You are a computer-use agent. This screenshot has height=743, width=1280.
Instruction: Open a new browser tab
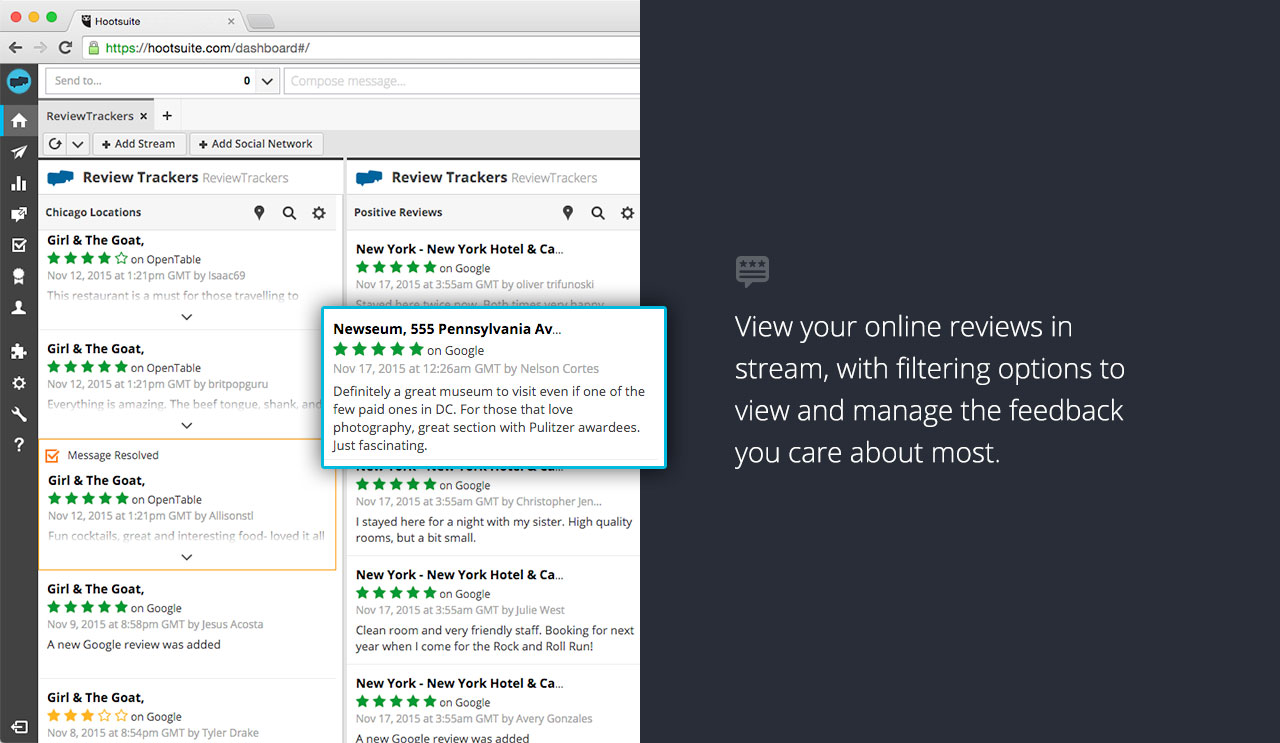(260, 21)
